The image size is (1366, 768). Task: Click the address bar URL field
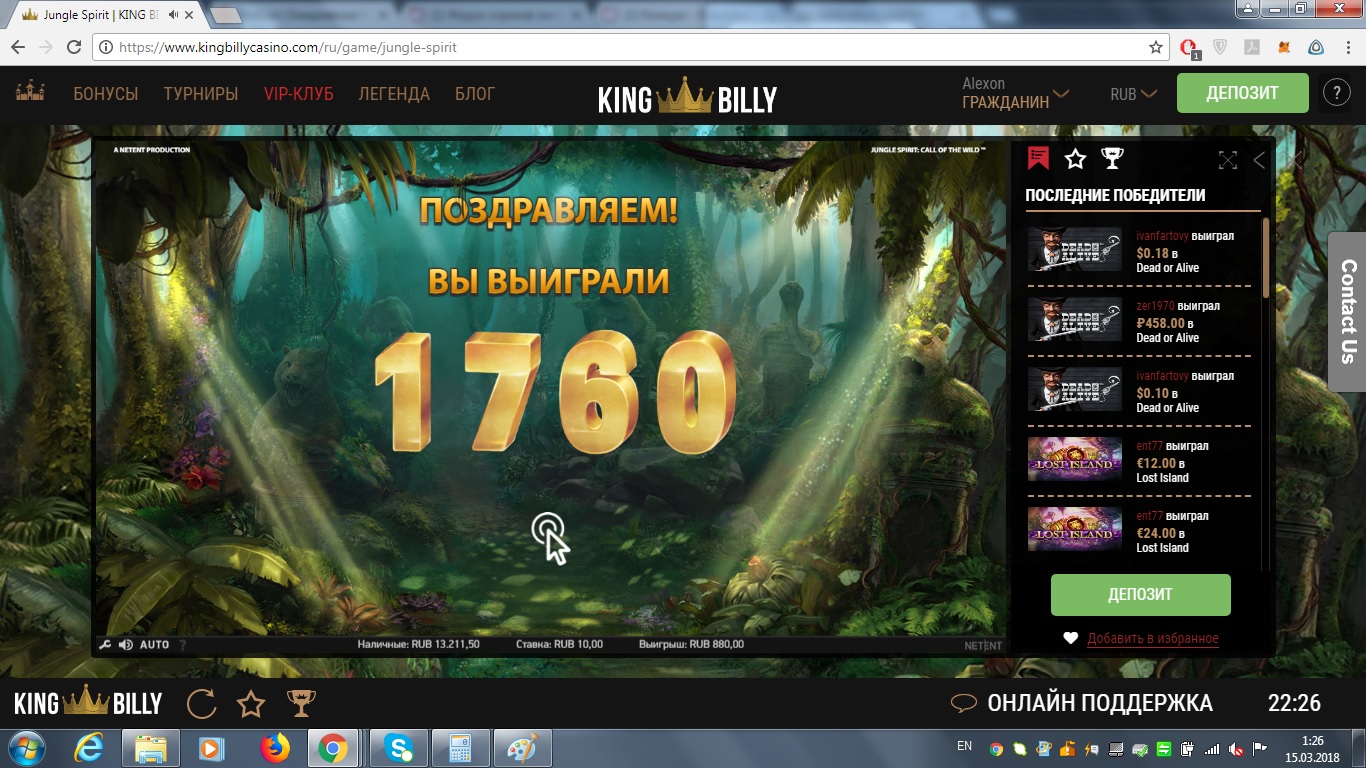tap(630, 47)
